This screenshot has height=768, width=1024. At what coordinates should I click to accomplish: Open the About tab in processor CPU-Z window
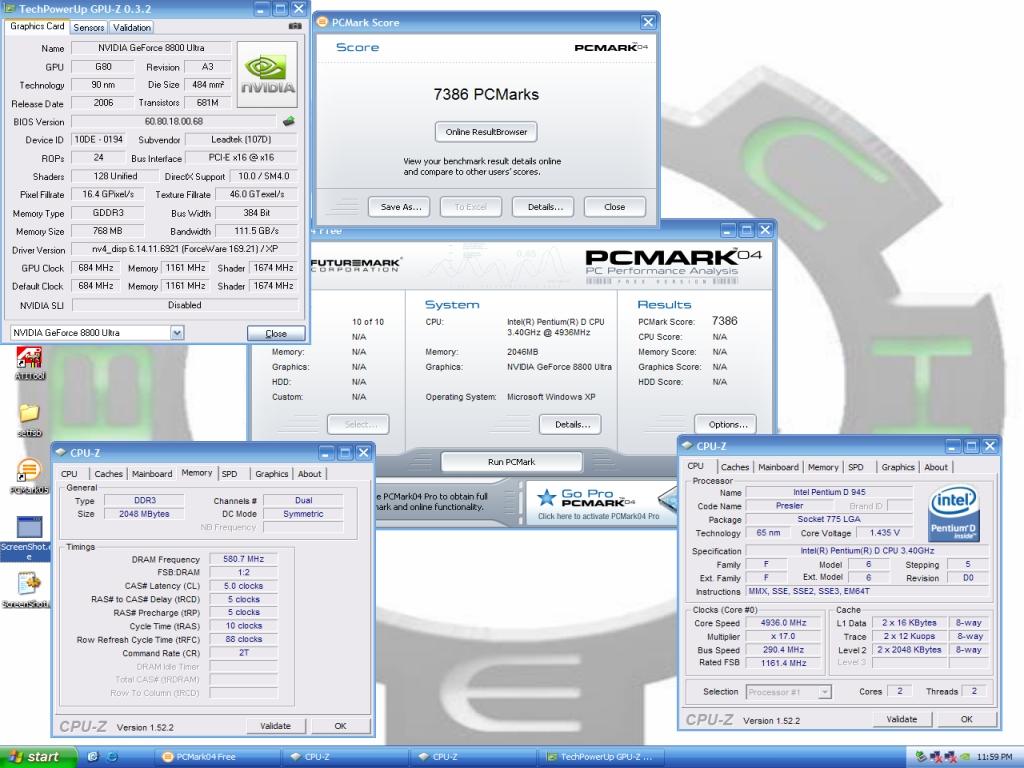click(936, 467)
